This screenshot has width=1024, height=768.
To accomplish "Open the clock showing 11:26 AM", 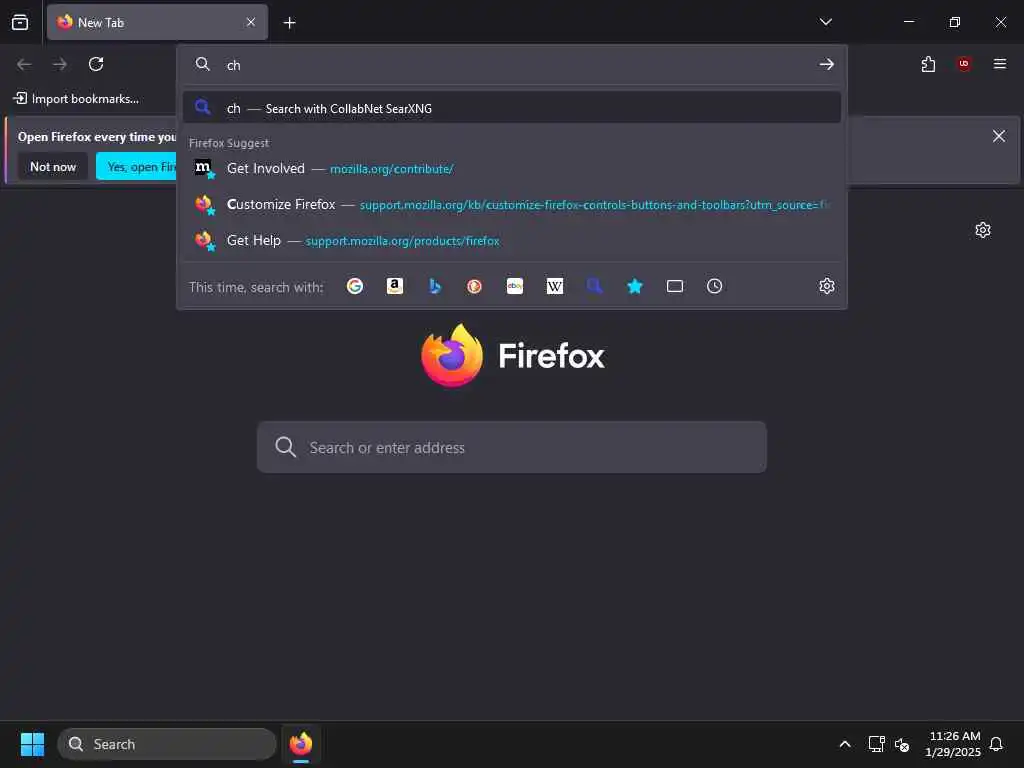I will 953,744.
